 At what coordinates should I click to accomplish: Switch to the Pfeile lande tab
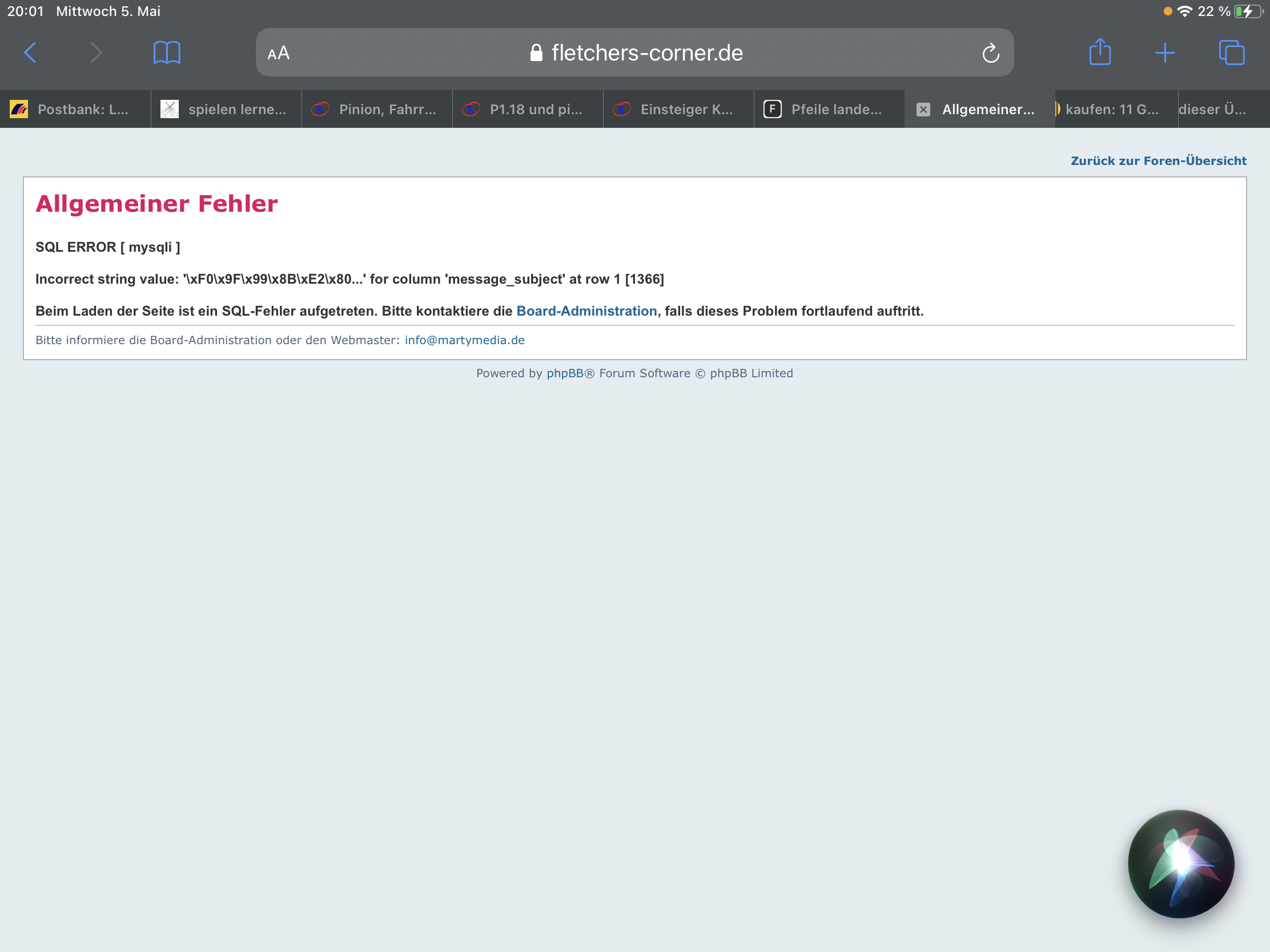coord(829,109)
